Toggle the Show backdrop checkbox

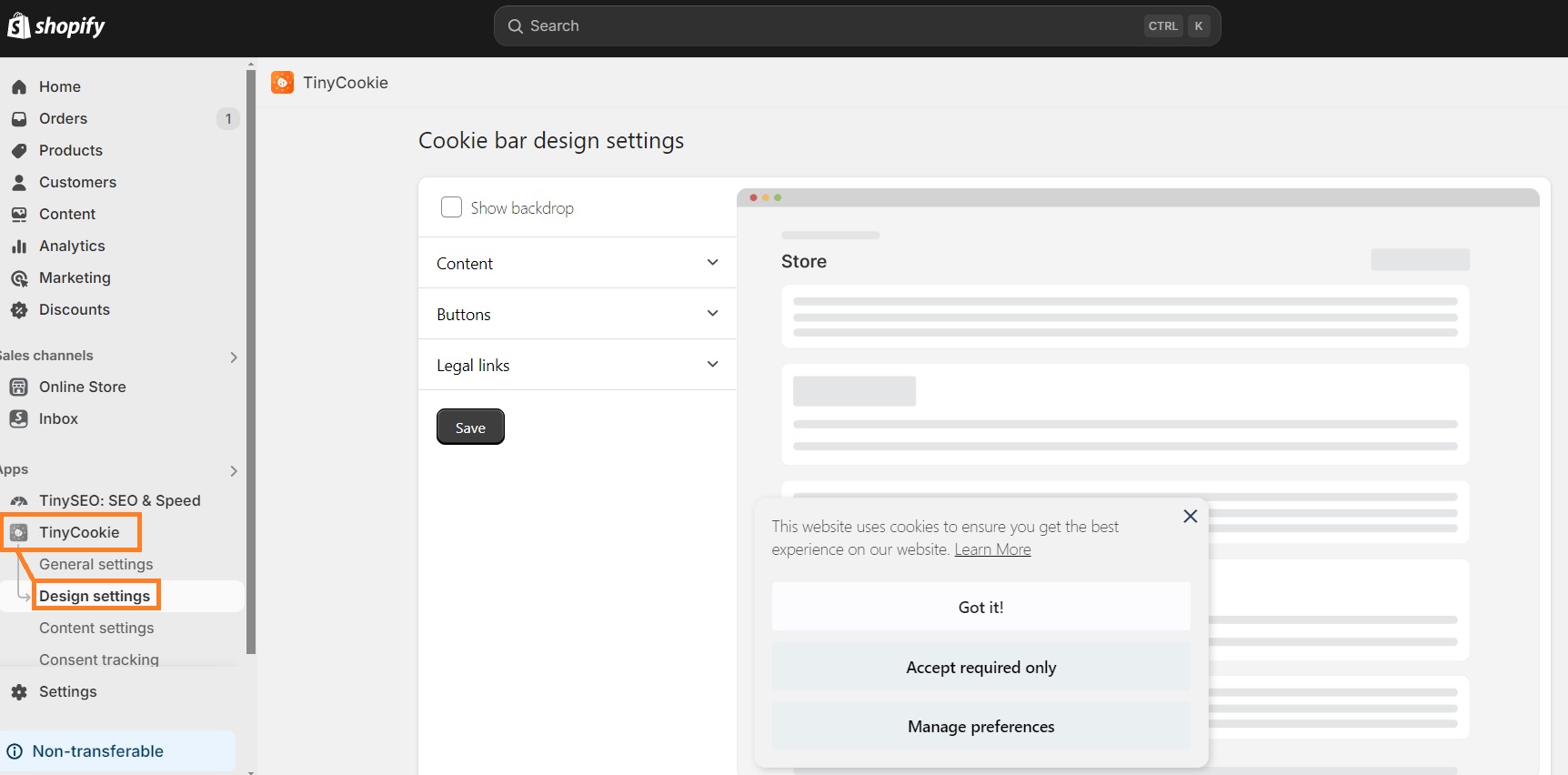click(451, 207)
